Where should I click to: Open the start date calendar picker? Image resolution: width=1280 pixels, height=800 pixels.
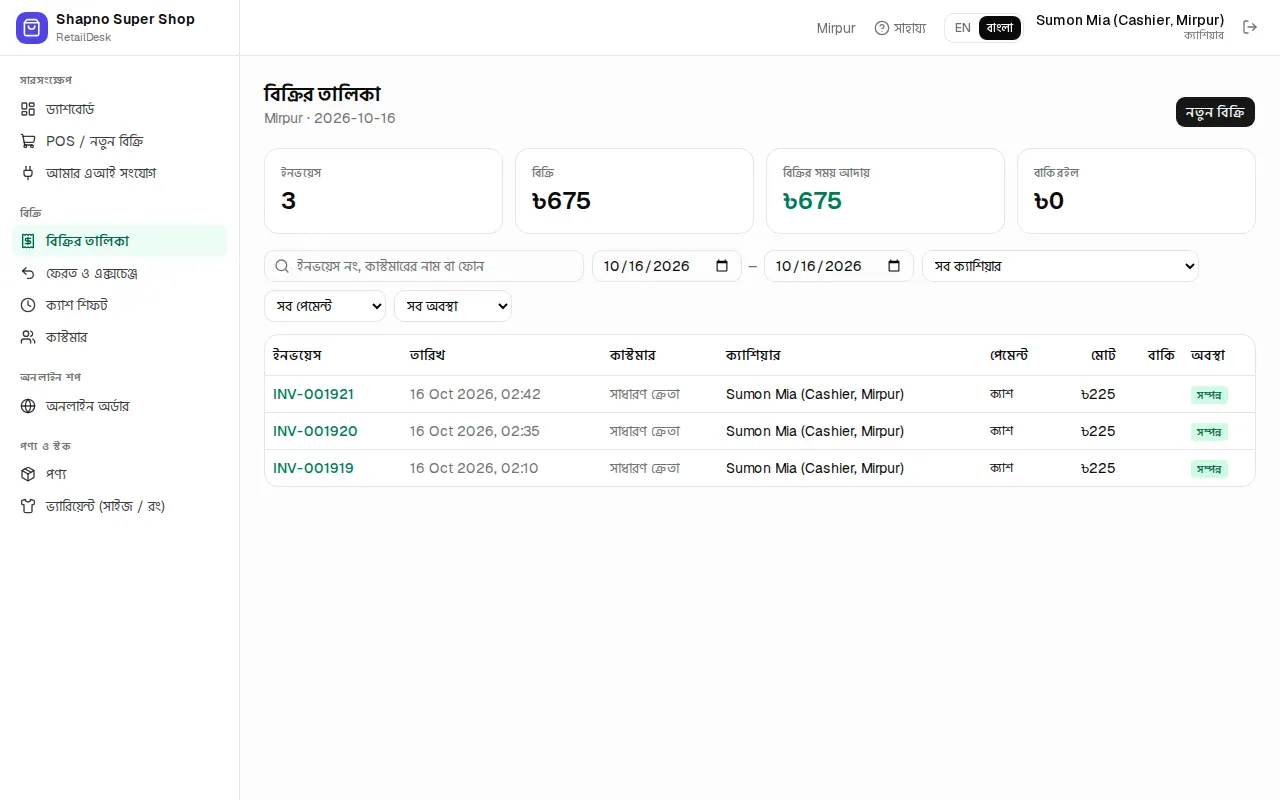click(723, 266)
